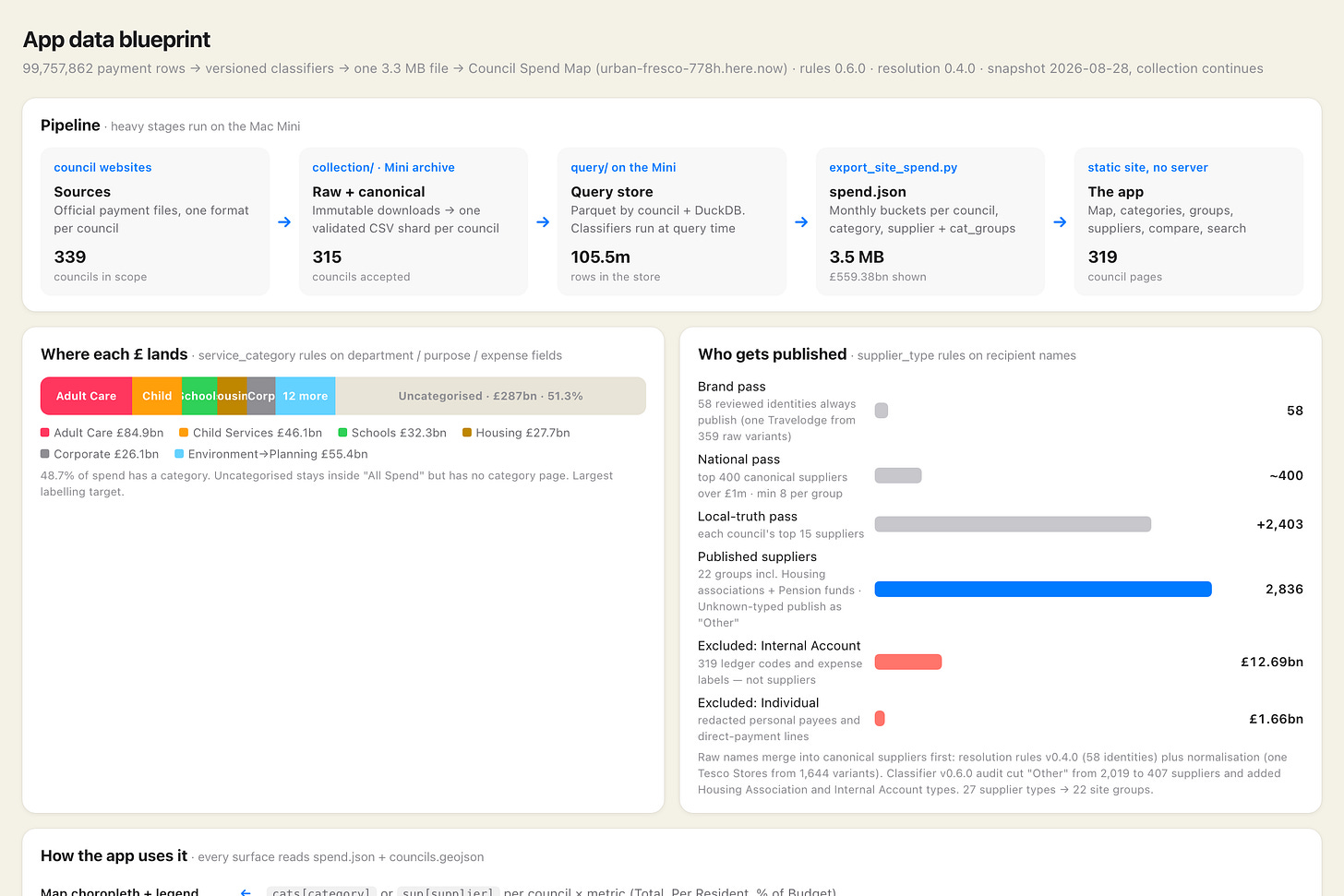Click the Local-truth pass grey bar
Screen dimensions: 1344x896
(x=1013, y=524)
